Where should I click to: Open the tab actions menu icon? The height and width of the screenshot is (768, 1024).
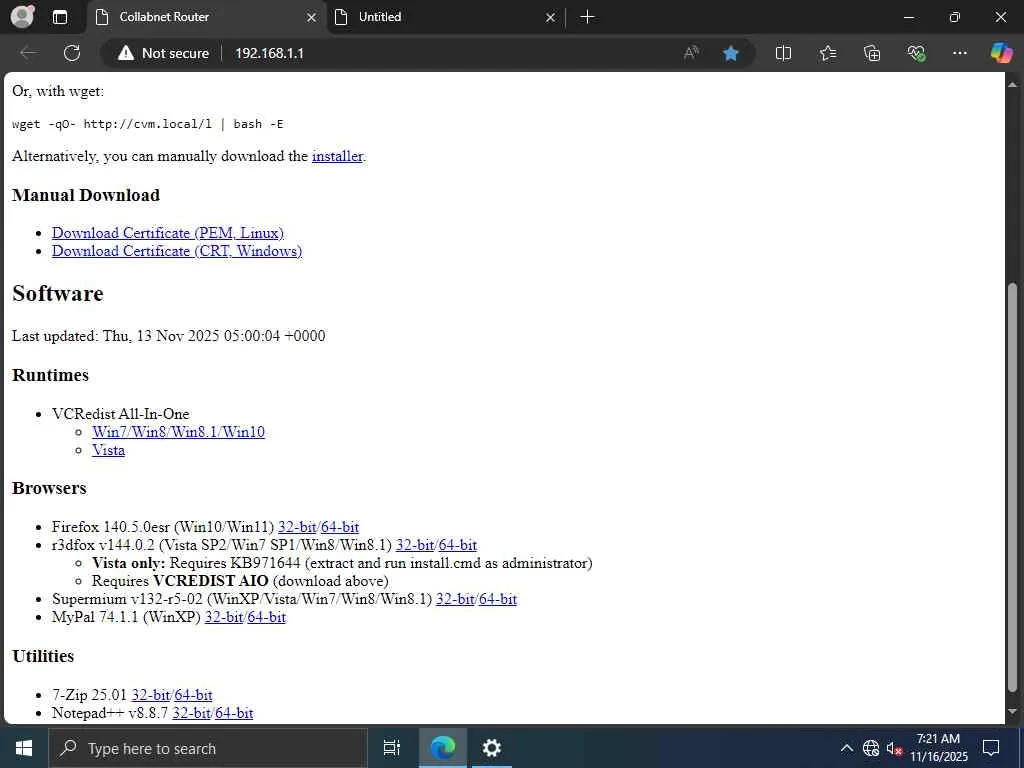coord(60,17)
